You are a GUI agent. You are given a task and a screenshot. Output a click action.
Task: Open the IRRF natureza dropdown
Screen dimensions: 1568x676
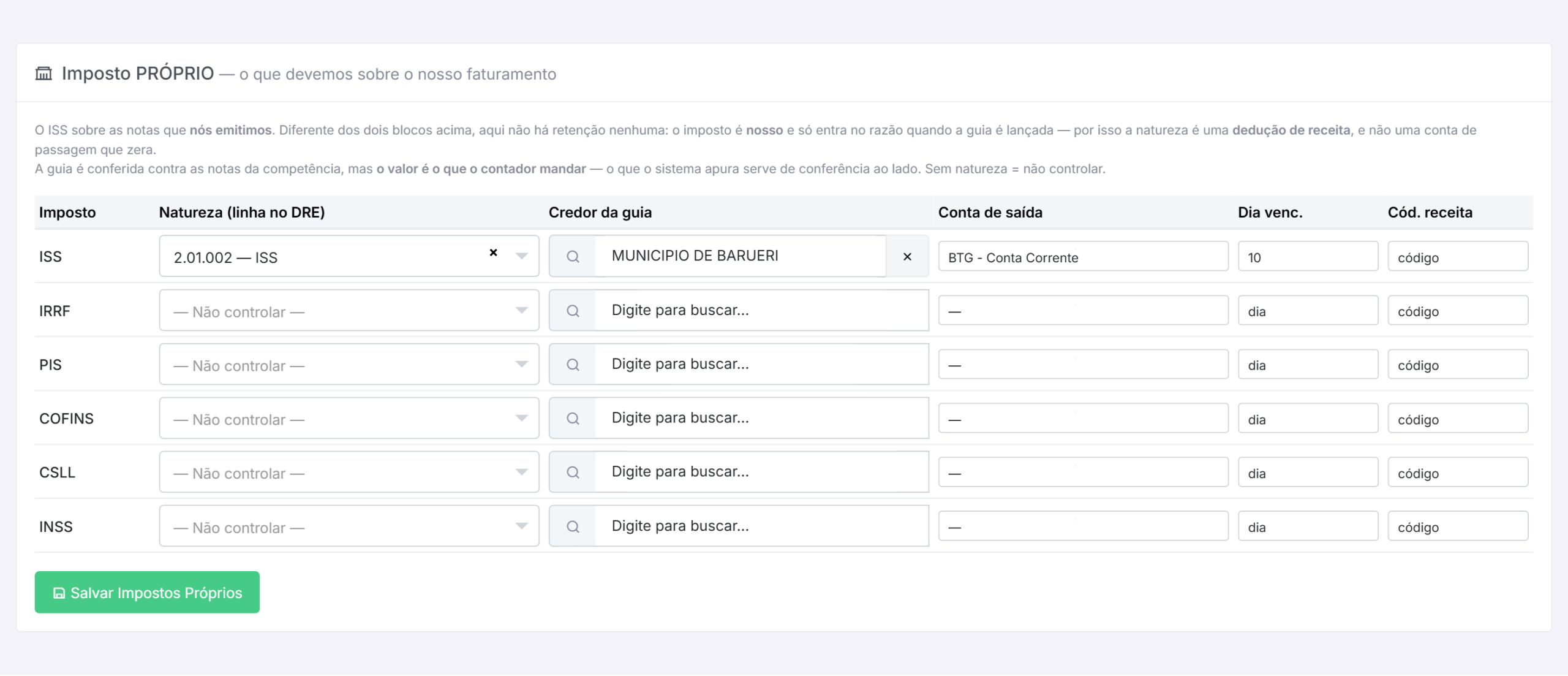click(x=349, y=311)
